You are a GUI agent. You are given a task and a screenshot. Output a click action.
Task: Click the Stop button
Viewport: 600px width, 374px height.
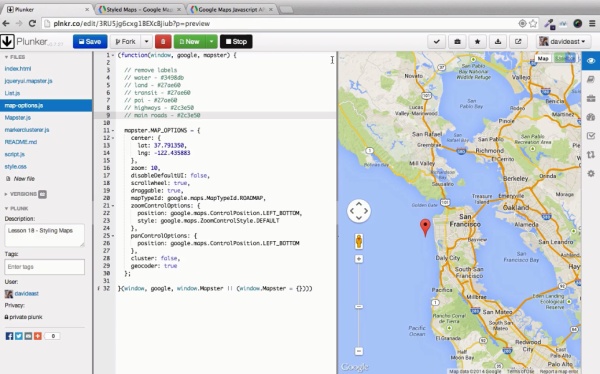(x=236, y=41)
